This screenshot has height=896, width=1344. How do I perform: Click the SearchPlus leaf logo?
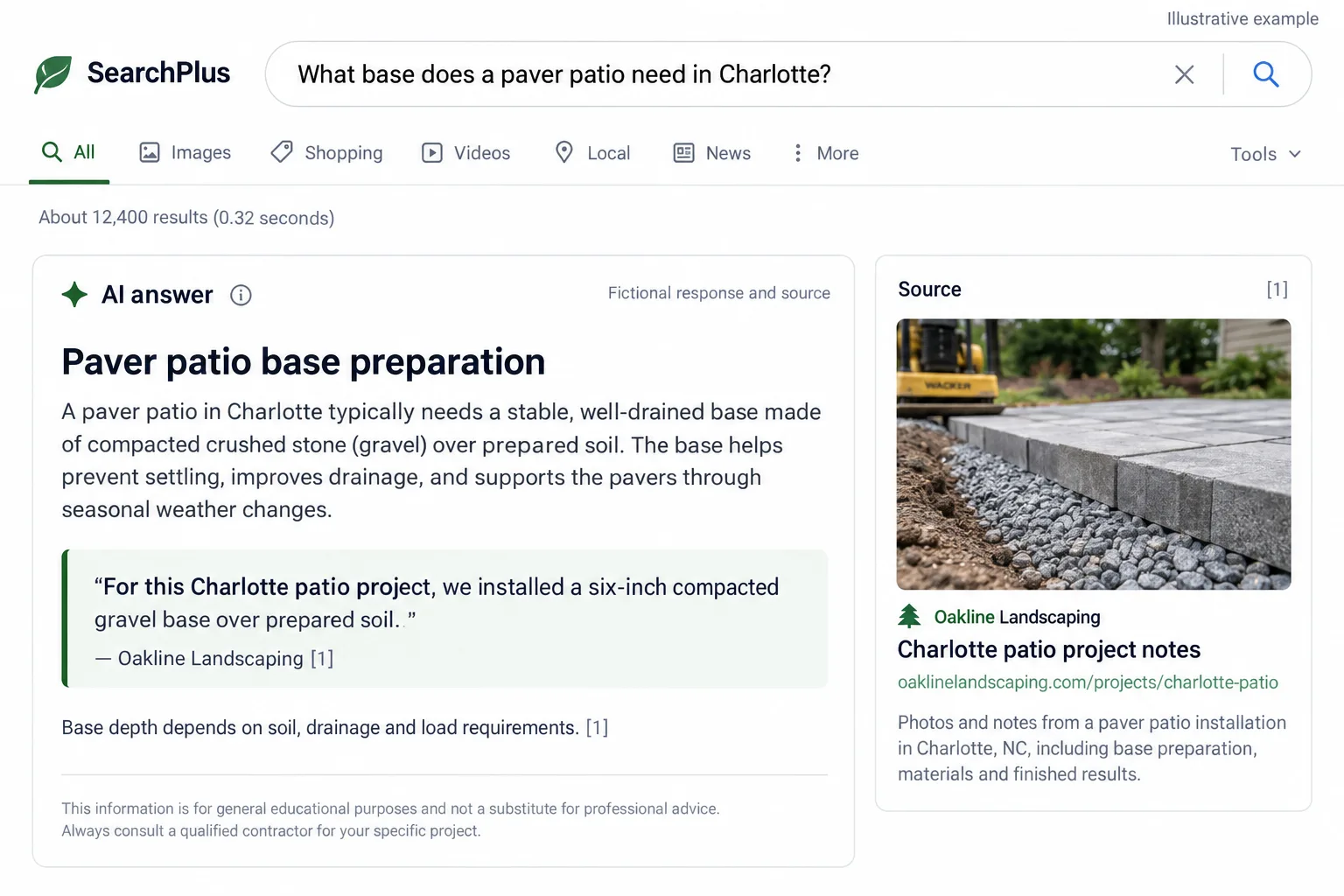(x=52, y=73)
